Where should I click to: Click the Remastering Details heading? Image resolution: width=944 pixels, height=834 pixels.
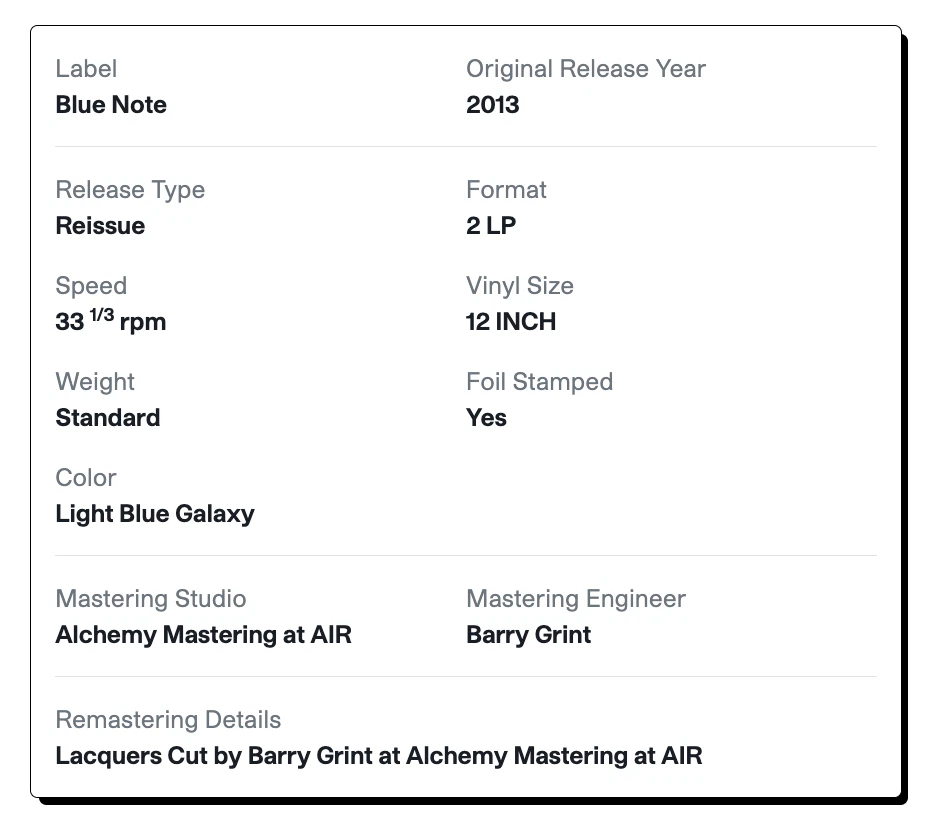pos(168,720)
